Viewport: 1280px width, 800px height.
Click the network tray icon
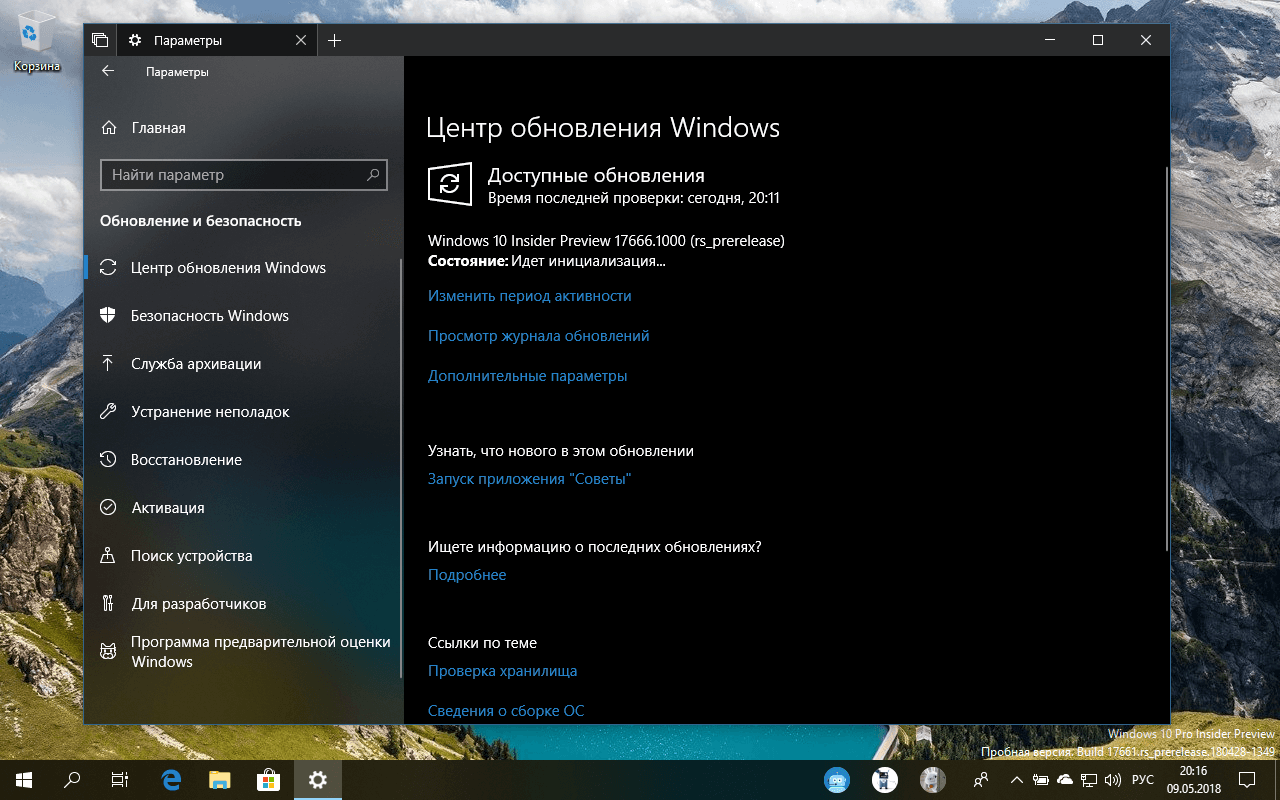[x=1089, y=780]
